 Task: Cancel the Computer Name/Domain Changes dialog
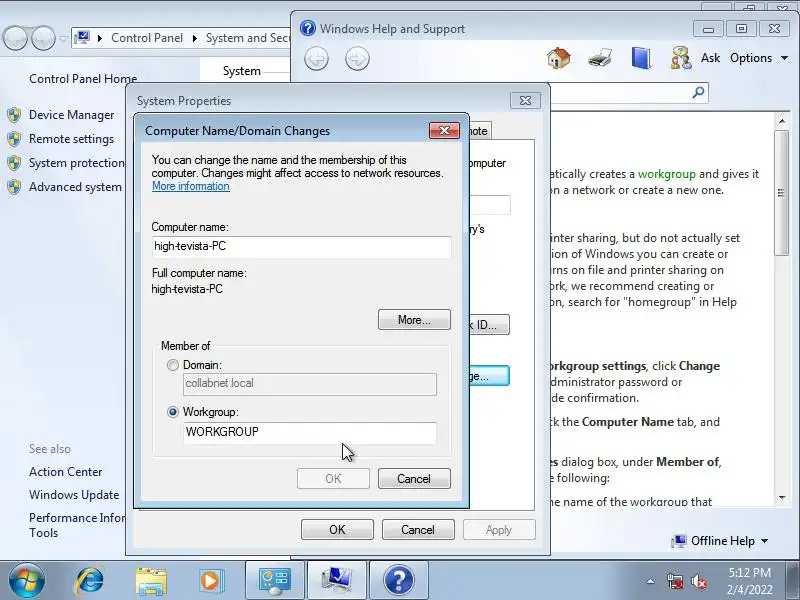click(414, 479)
